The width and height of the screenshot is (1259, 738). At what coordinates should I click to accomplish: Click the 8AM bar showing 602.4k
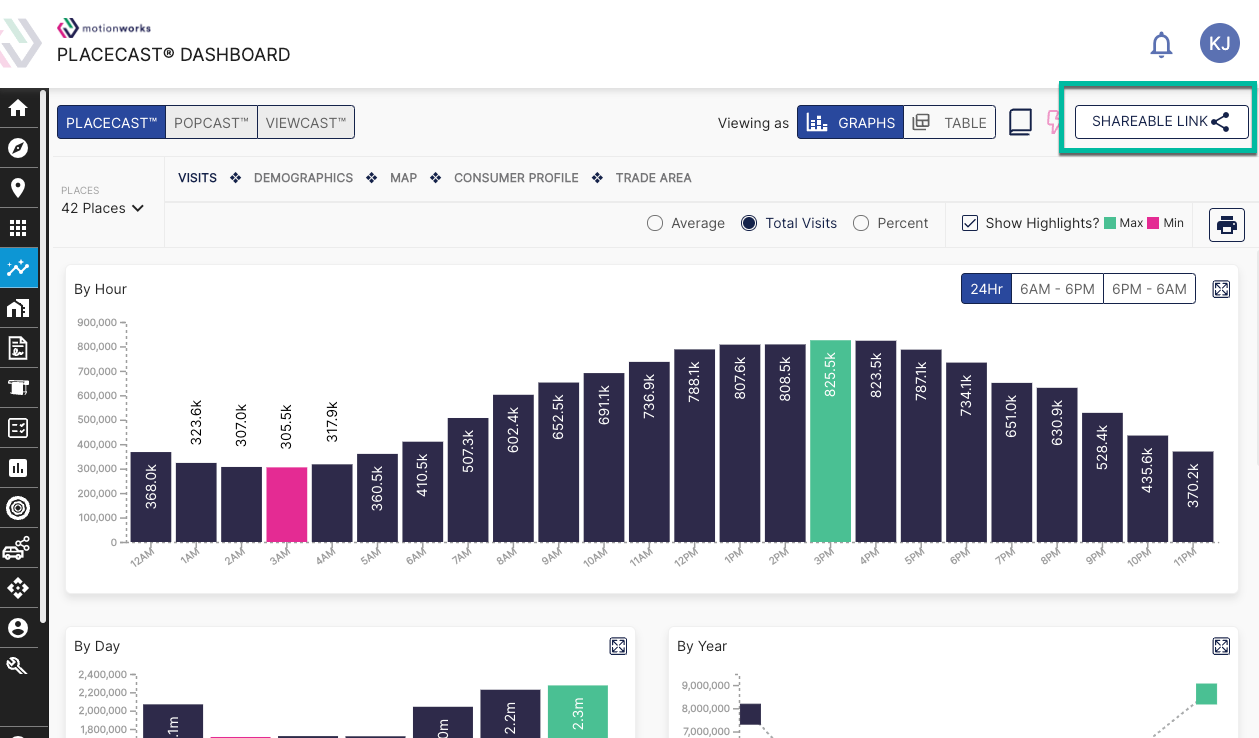click(513, 468)
